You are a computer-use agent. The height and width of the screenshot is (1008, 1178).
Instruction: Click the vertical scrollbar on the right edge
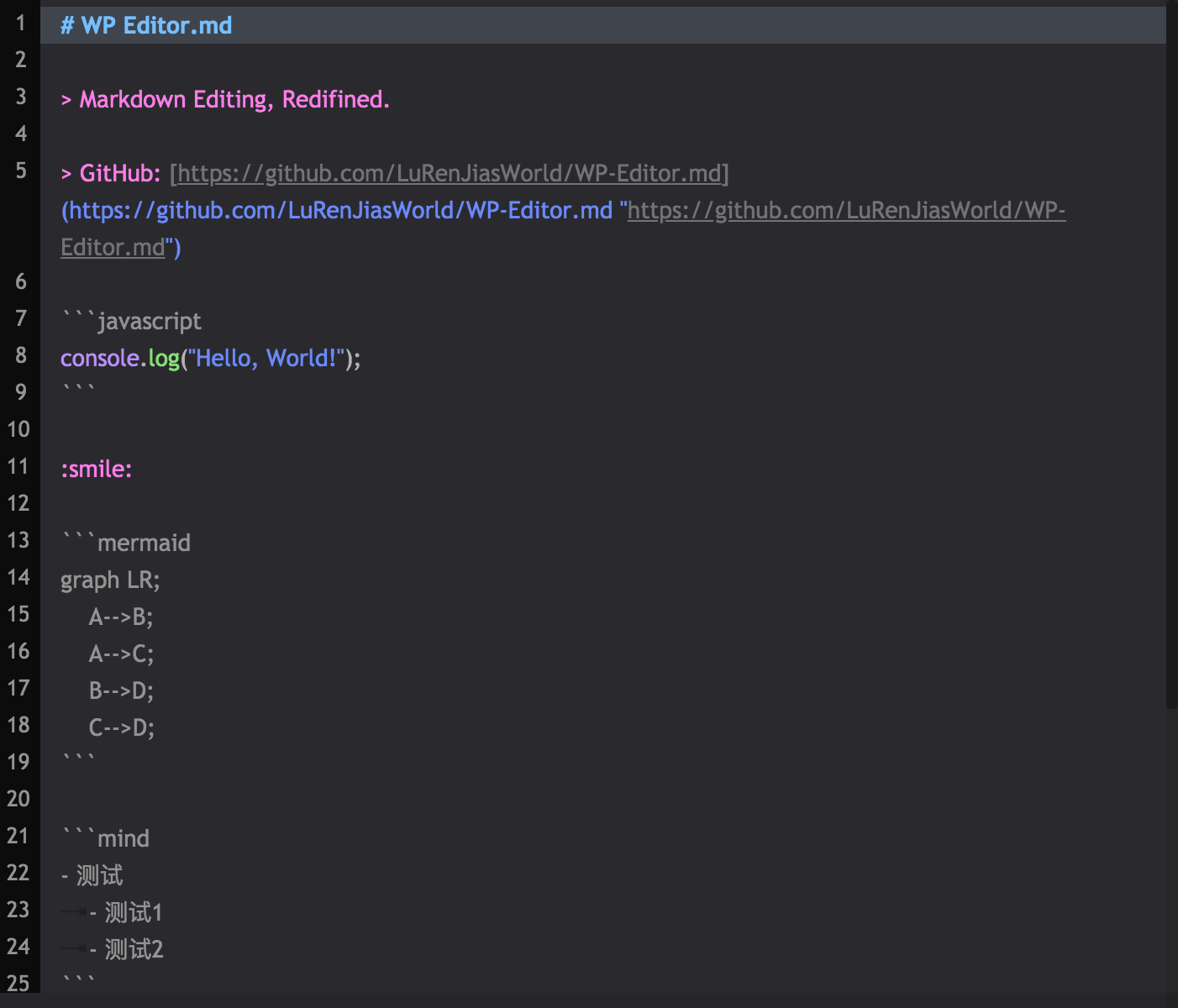tap(1171, 354)
